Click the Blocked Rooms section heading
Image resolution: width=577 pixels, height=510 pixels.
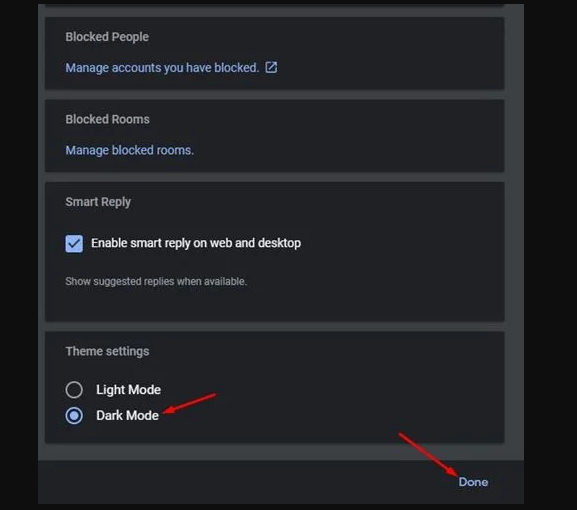pos(107,119)
